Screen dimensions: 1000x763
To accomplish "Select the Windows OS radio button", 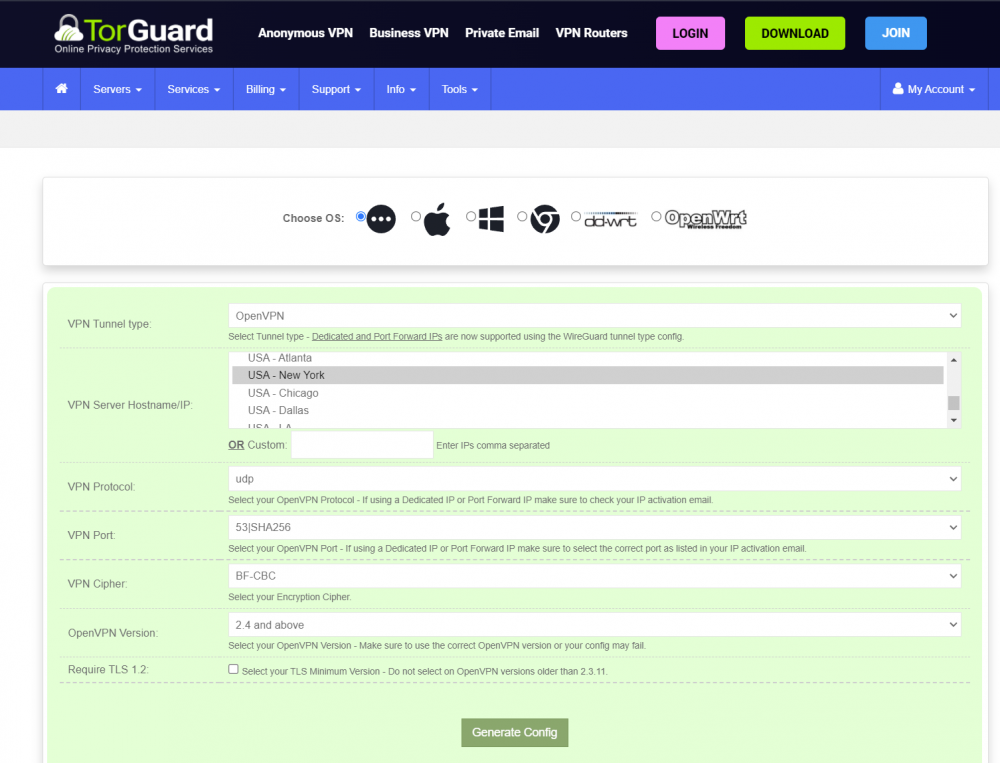I will point(471,216).
